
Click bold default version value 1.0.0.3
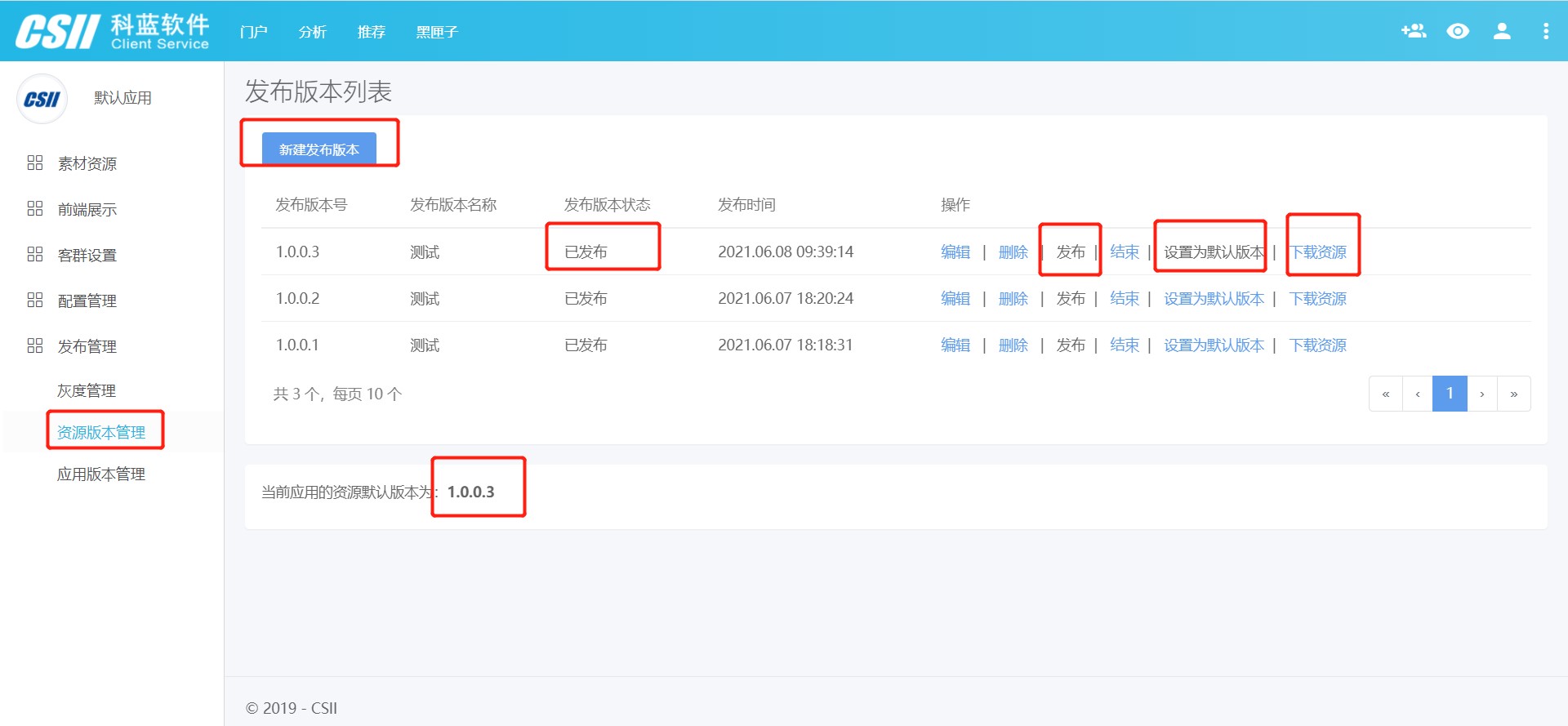click(x=471, y=492)
